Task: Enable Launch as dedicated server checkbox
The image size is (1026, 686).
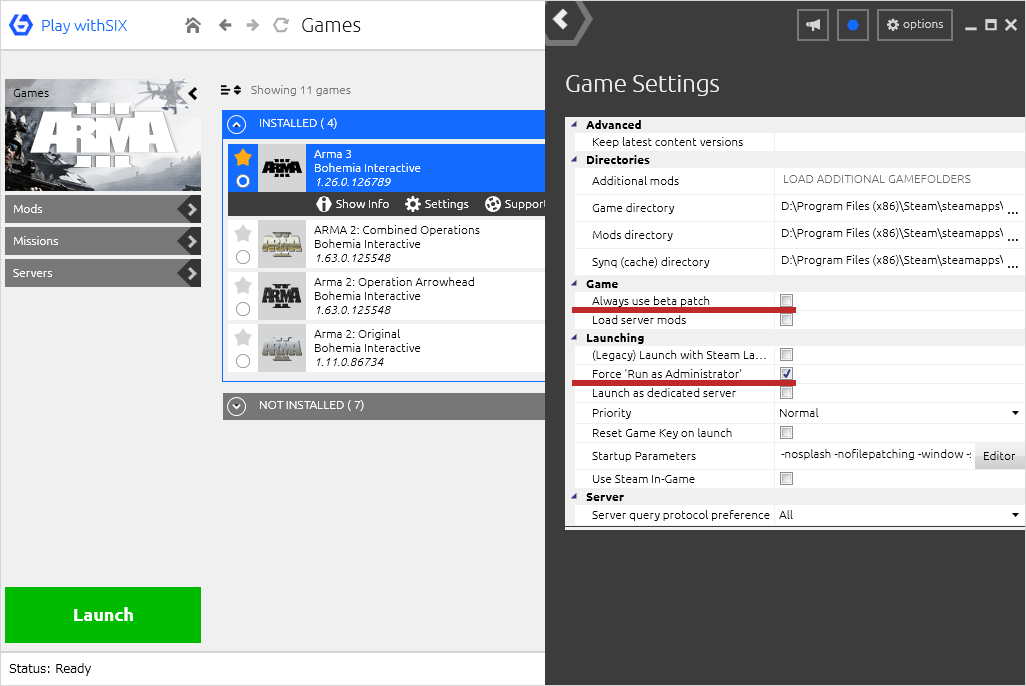Action: coord(787,393)
